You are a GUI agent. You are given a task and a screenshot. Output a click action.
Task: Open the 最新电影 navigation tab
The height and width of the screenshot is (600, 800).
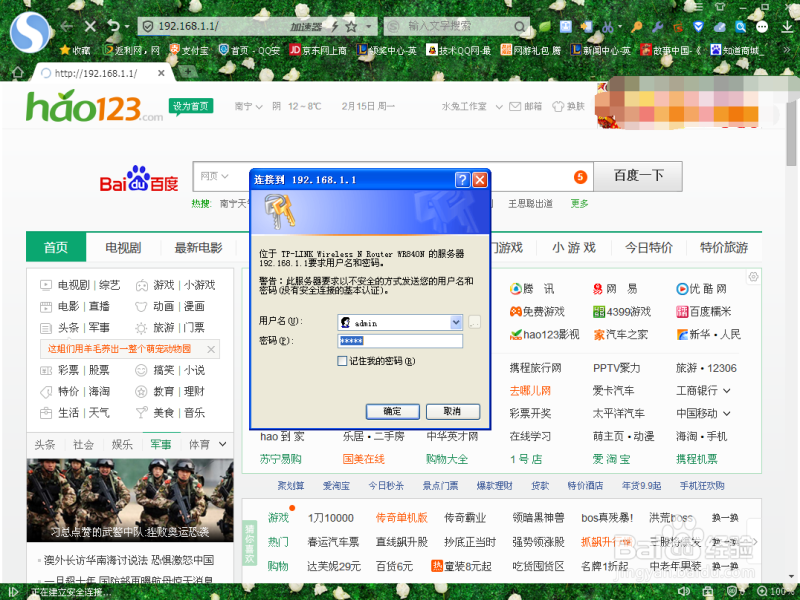[198, 247]
